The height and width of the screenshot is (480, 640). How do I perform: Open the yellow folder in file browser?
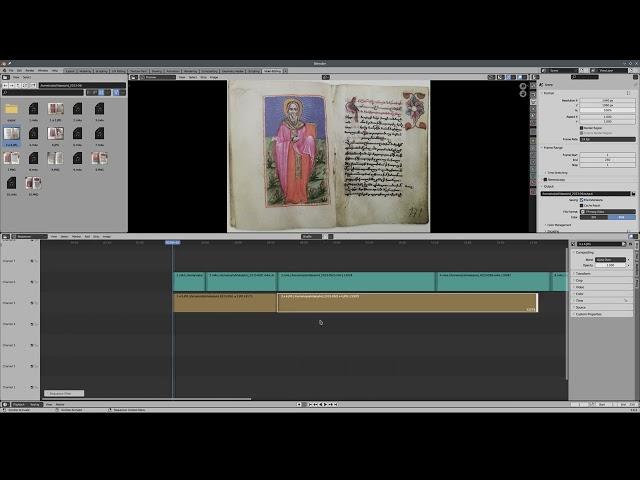11,109
